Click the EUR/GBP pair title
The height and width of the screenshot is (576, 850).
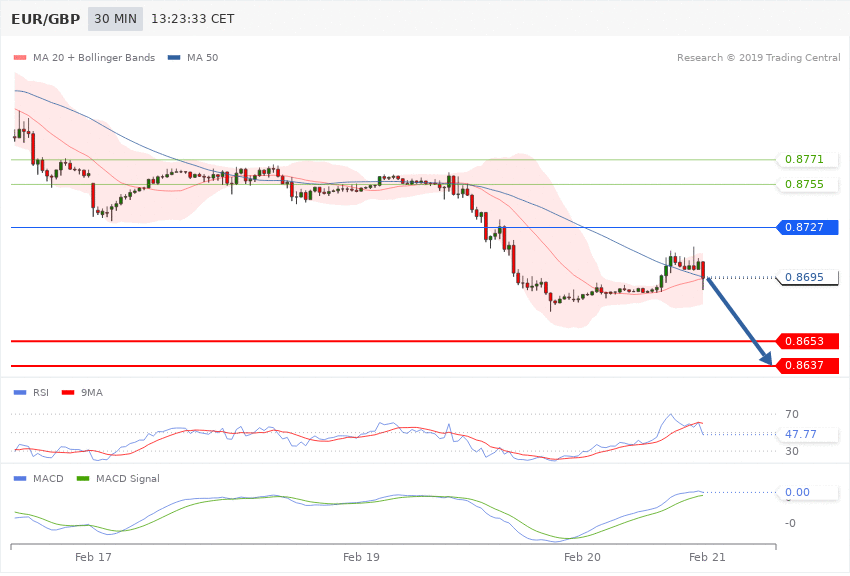pyautogui.click(x=46, y=19)
